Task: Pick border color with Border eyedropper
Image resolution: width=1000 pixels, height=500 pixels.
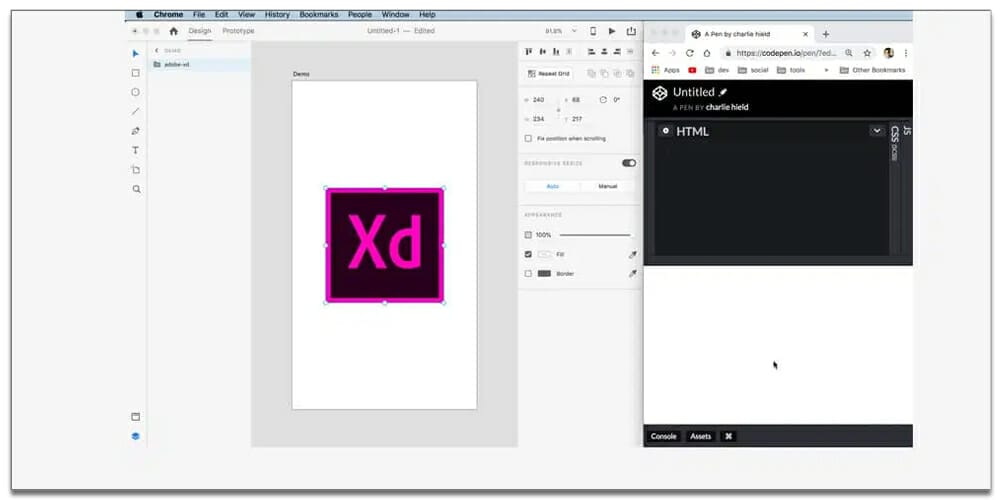Action: coord(633,274)
